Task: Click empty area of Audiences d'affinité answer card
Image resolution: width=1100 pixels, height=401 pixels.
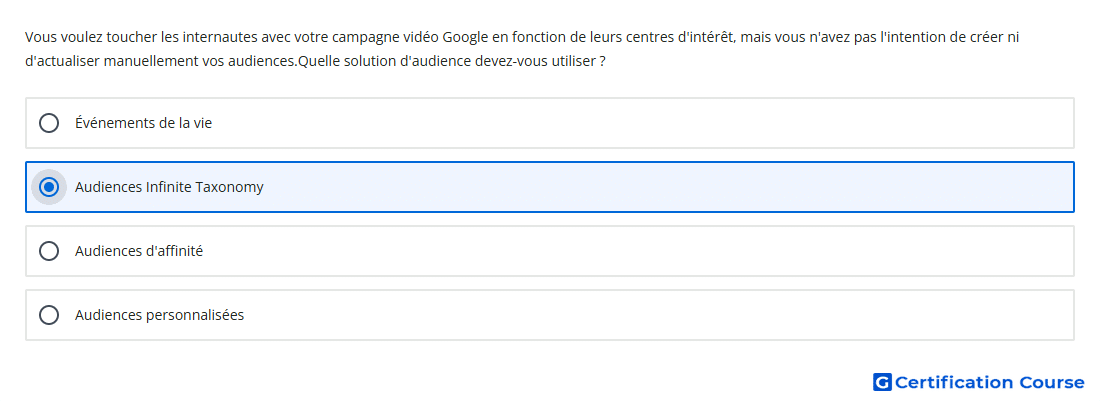Action: [631, 251]
